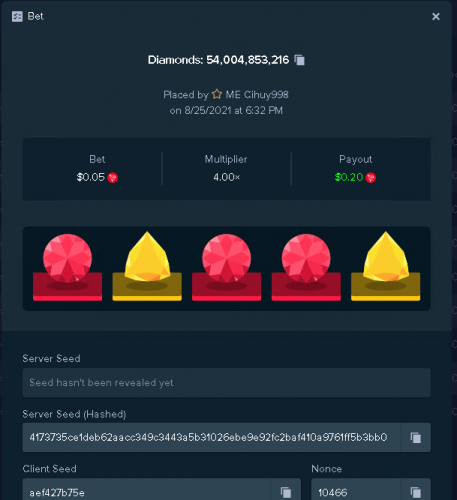Click the star badge beside ME Cihuy998
The width and height of the screenshot is (457, 500).
pos(217,94)
